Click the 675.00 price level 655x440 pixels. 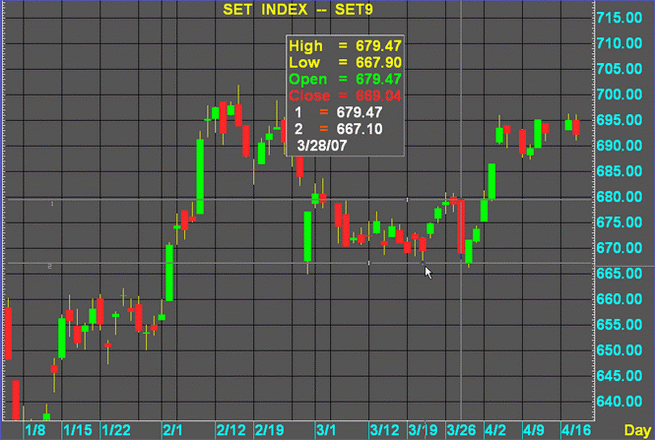click(619, 222)
